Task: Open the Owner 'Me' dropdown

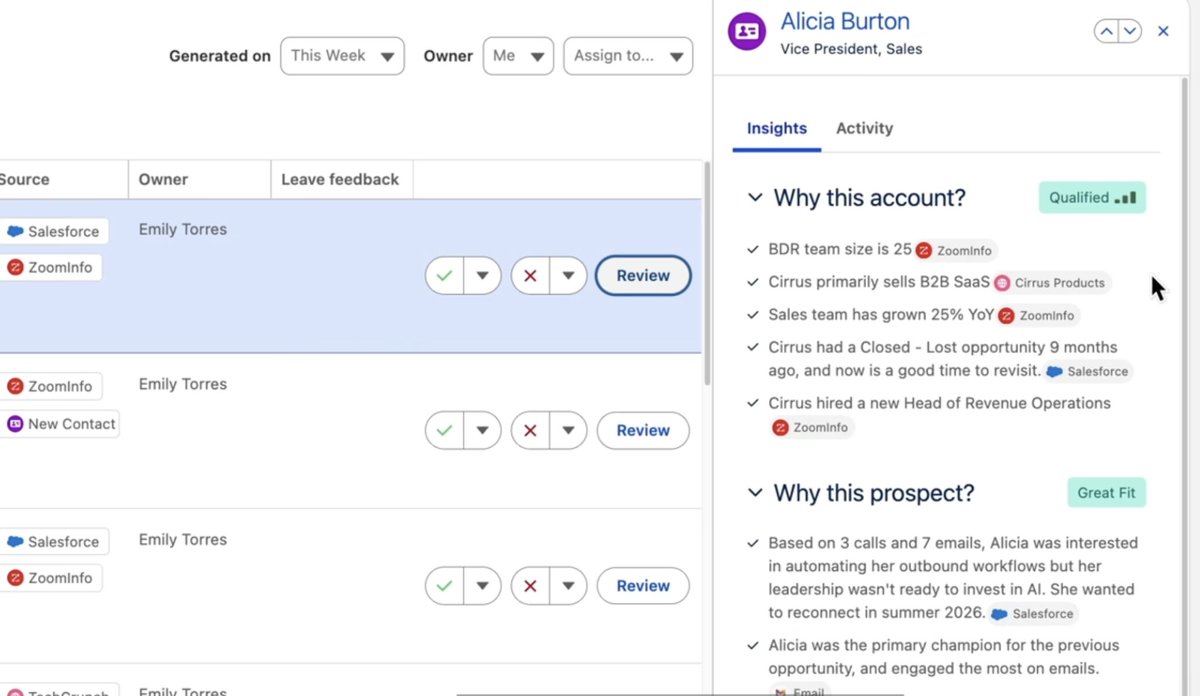Action: [518, 56]
